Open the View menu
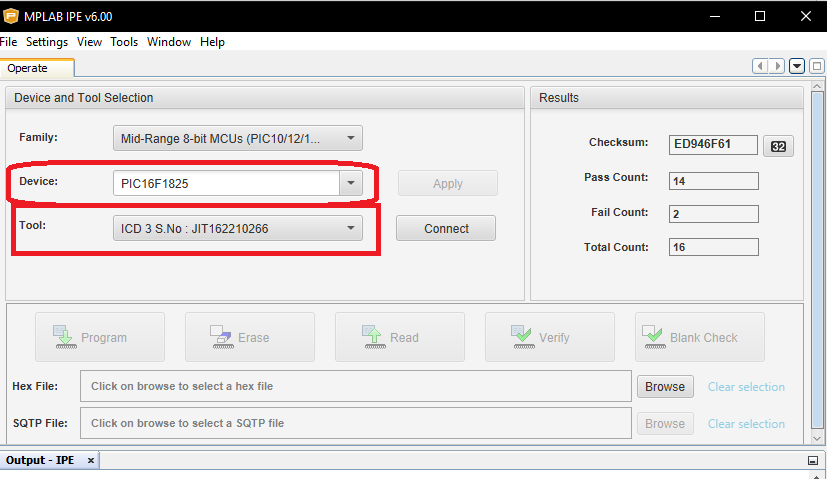Image resolution: width=827 pixels, height=483 pixels. click(x=89, y=42)
